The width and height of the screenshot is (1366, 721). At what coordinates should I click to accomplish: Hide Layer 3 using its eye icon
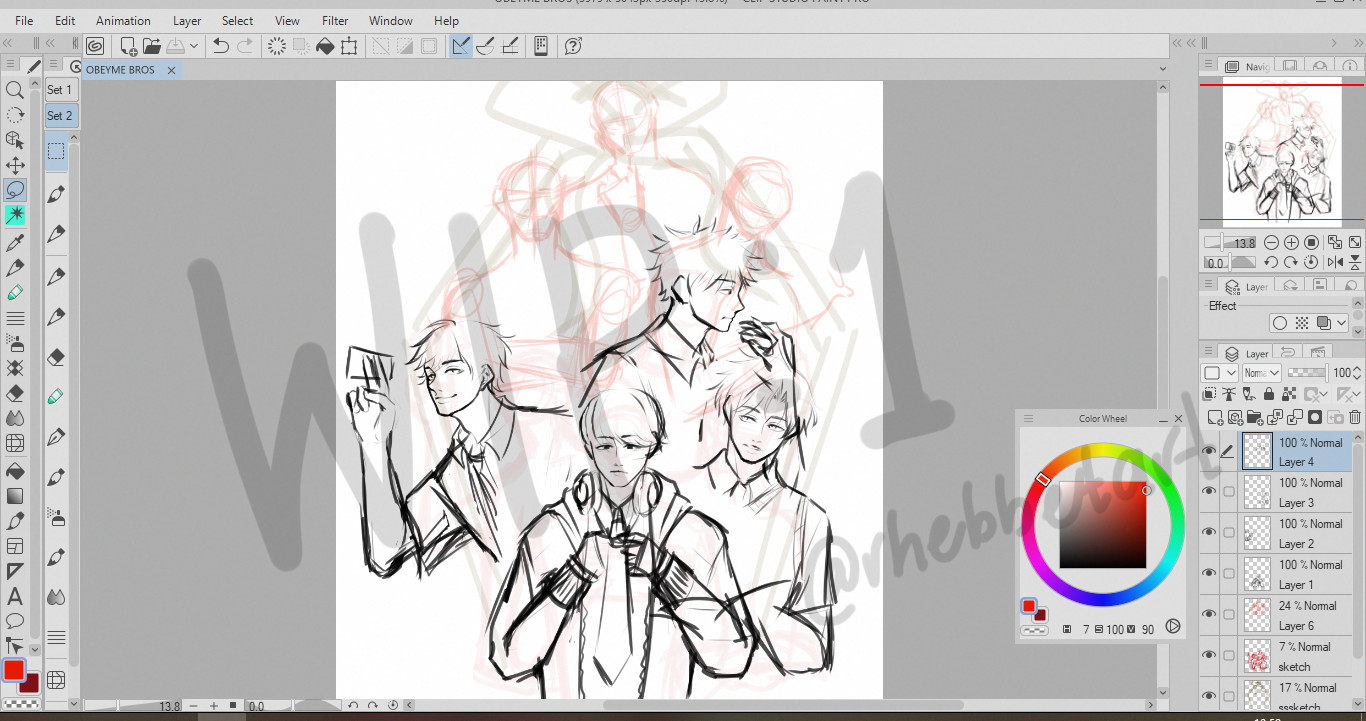(x=1209, y=492)
